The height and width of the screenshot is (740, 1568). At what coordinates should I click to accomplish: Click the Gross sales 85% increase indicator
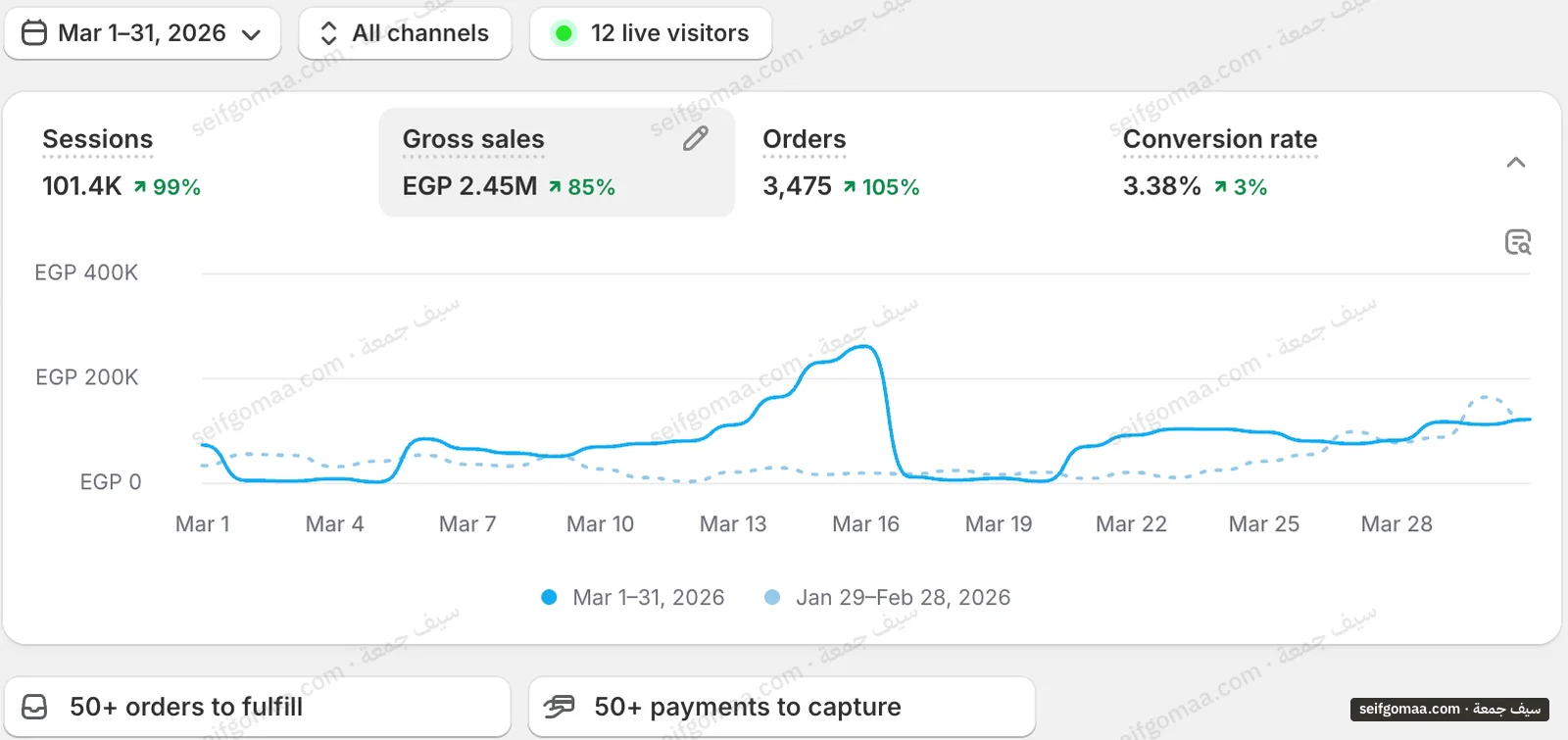point(582,187)
